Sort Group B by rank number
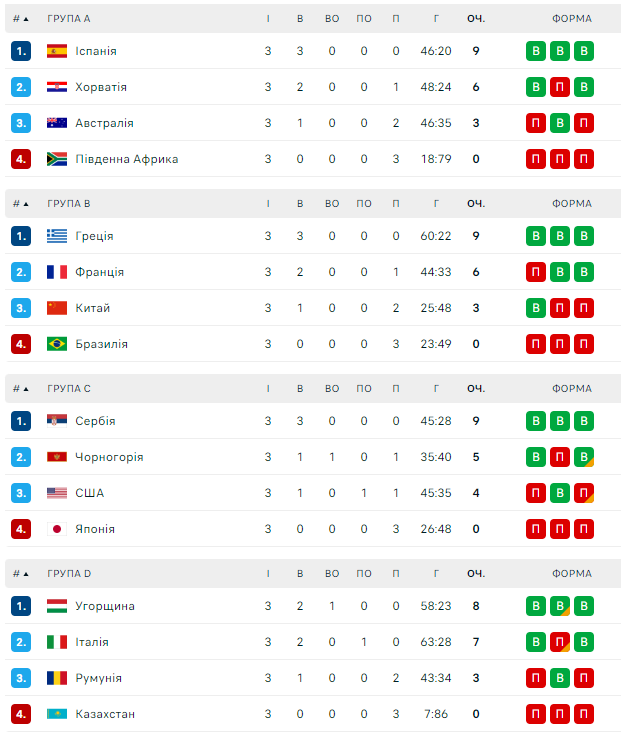This screenshot has height=734, width=621. (x=20, y=204)
